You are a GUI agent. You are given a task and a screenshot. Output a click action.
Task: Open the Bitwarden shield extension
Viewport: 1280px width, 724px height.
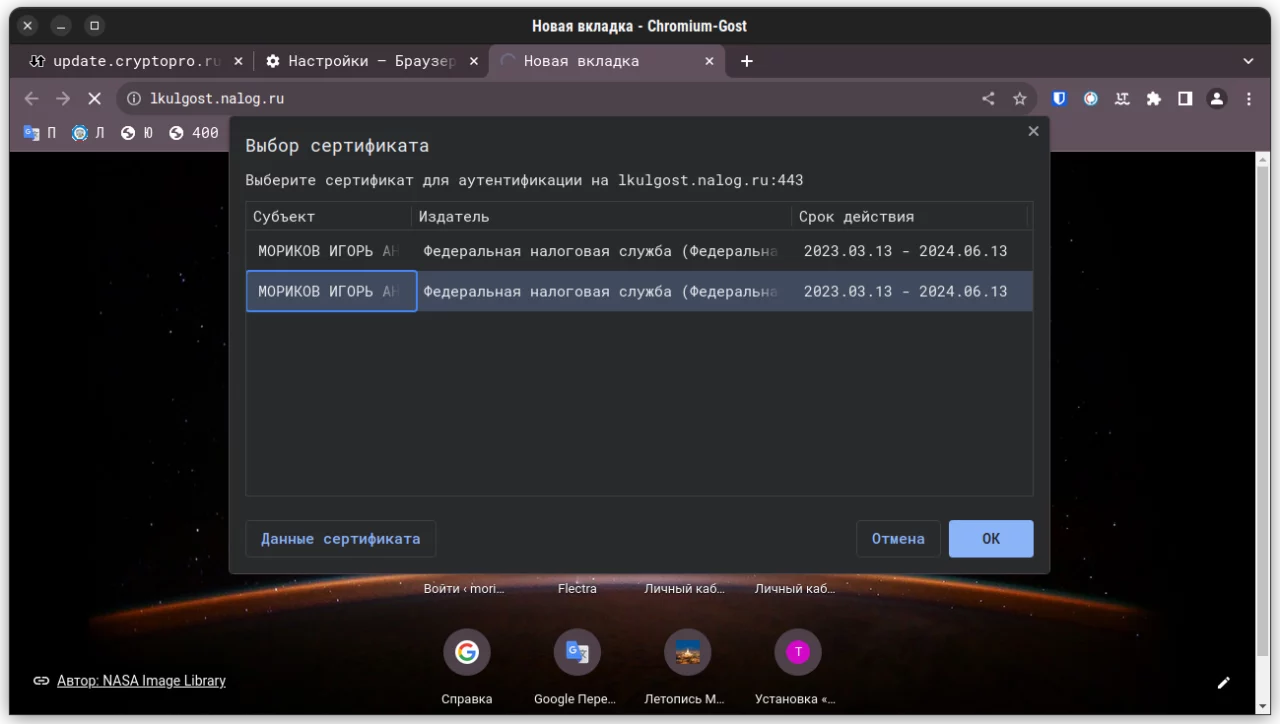[x=1059, y=99]
